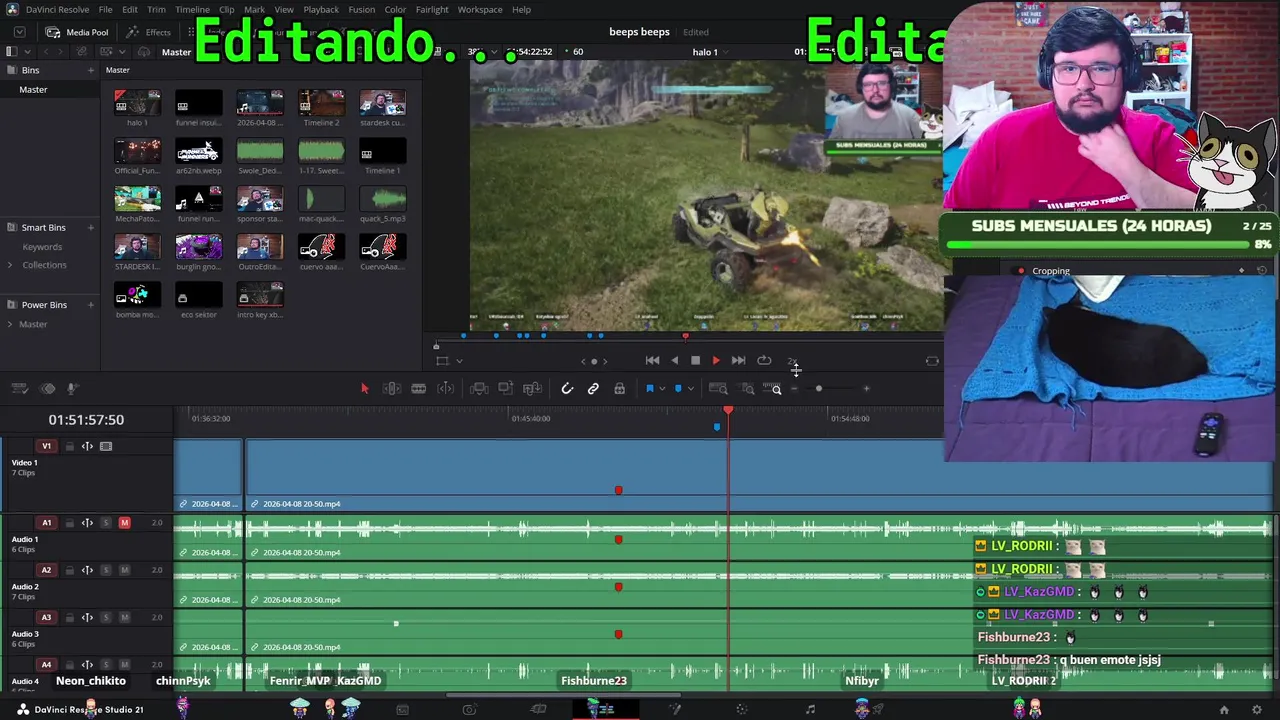
Task: Open the Timeline menu
Action: click(192, 10)
